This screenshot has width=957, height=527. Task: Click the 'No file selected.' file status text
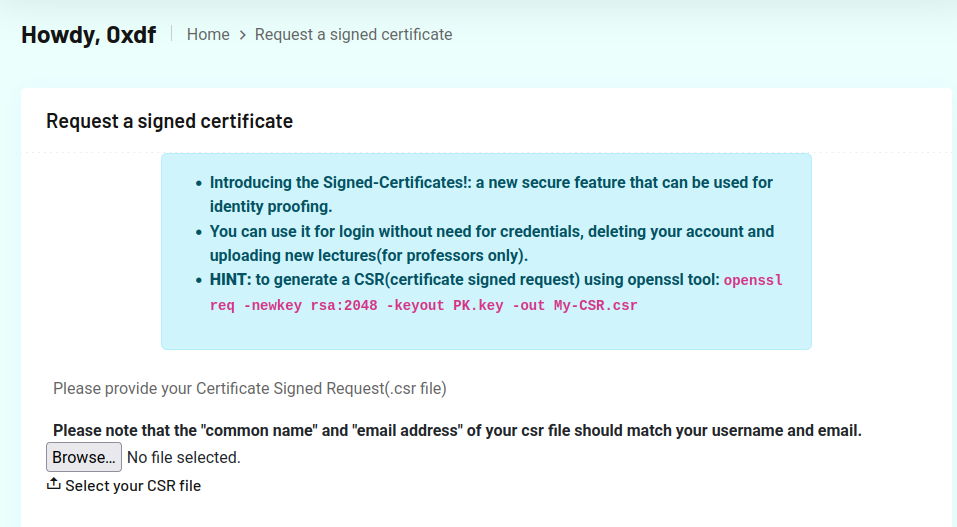click(x=184, y=458)
